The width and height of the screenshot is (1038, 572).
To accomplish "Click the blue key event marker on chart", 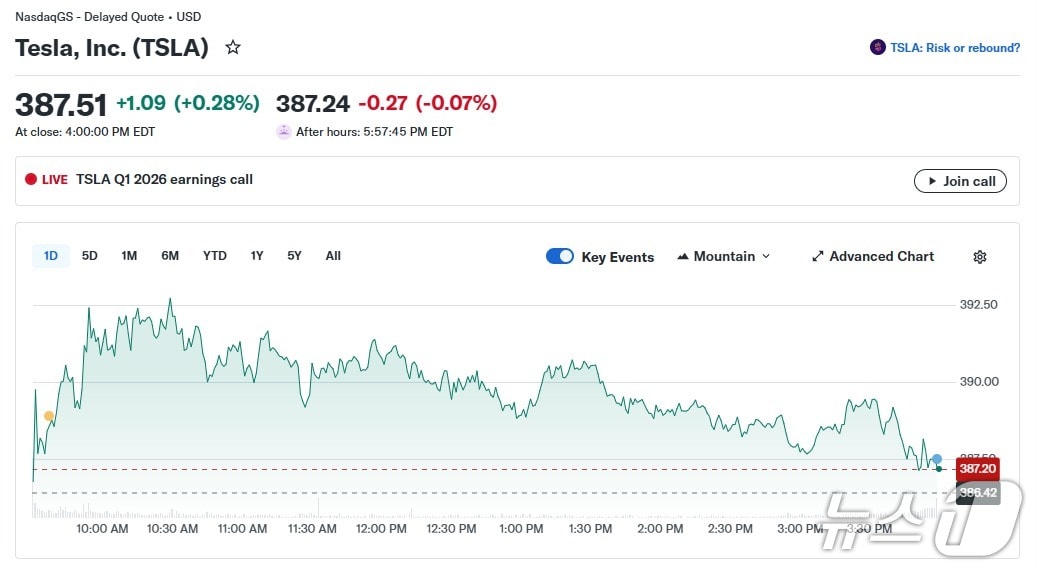I will pyautogui.click(x=937, y=459).
